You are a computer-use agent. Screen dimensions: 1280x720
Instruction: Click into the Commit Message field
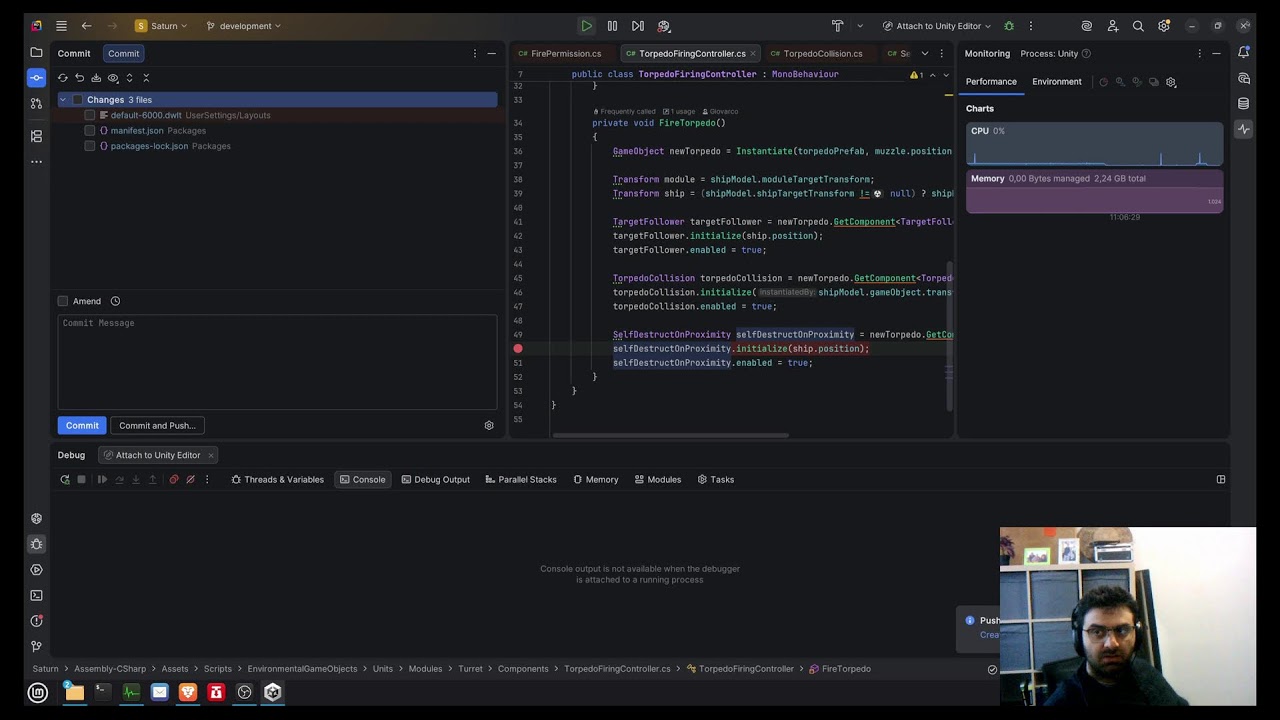point(277,362)
